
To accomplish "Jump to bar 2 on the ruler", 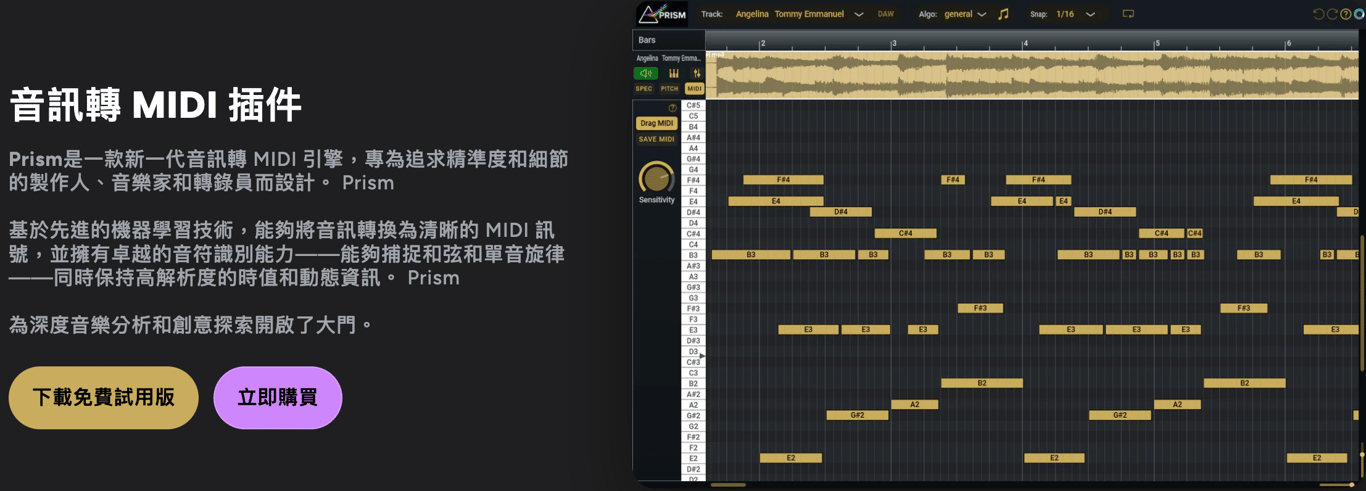I will click(x=763, y=43).
